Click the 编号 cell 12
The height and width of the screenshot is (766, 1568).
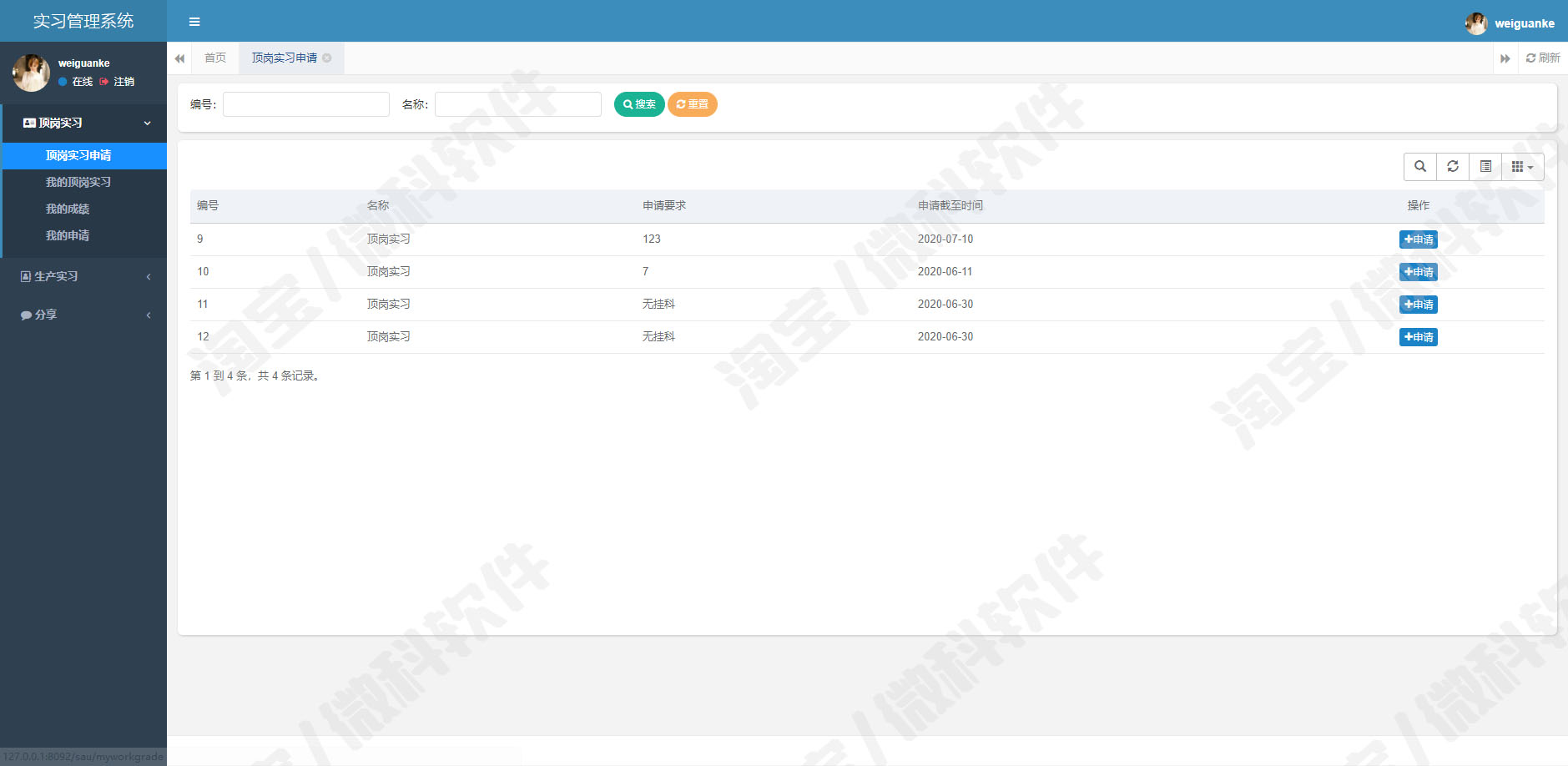coord(203,336)
